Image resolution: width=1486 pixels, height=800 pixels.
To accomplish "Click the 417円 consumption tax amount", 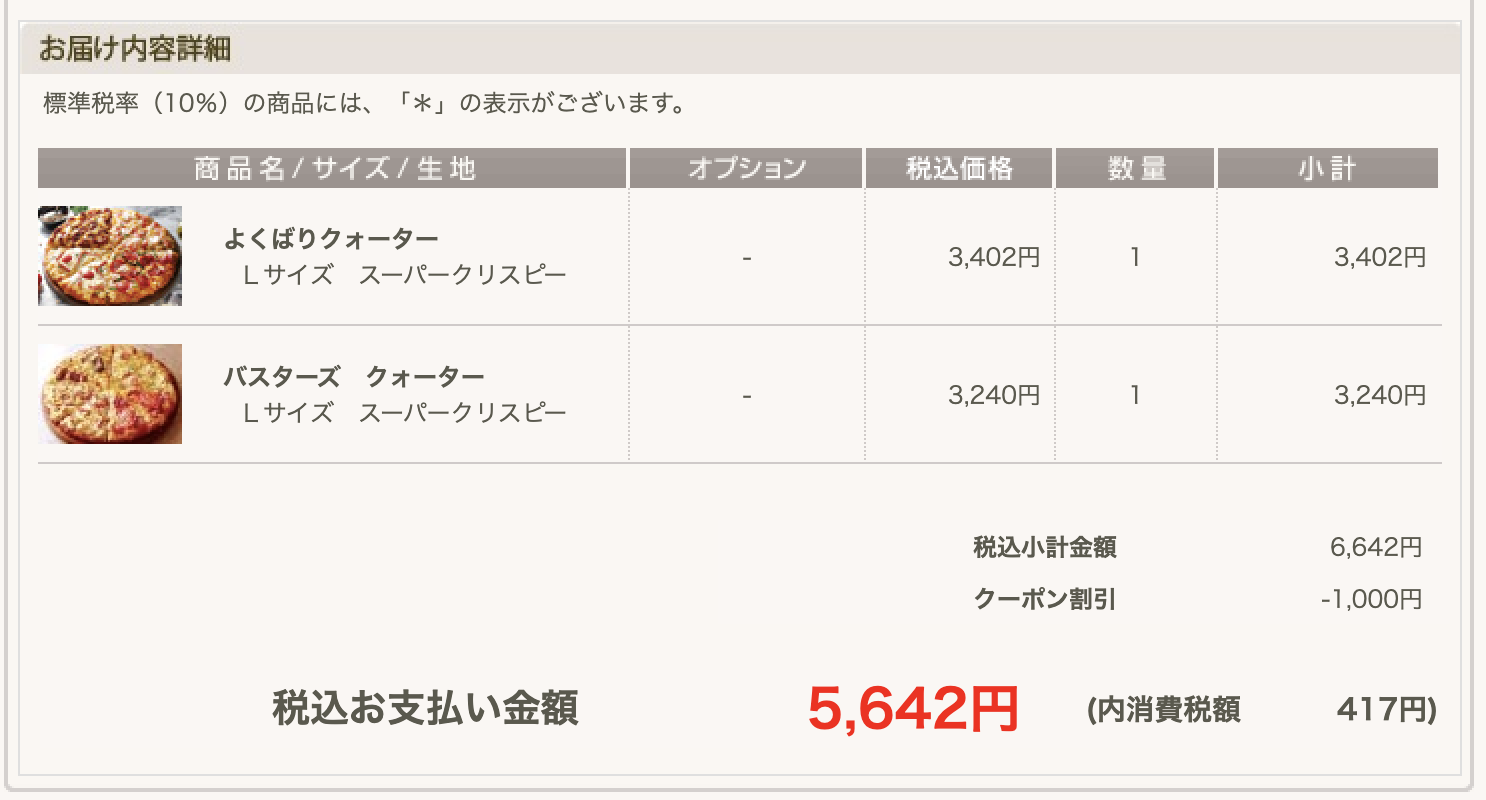I will (1385, 710).
